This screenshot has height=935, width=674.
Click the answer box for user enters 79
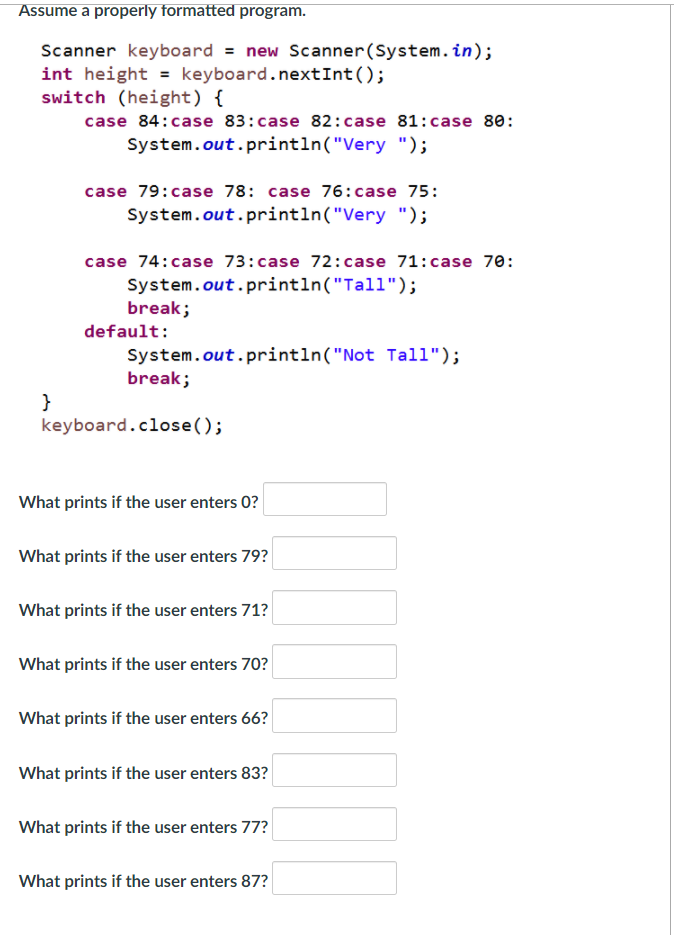(334, 553)
